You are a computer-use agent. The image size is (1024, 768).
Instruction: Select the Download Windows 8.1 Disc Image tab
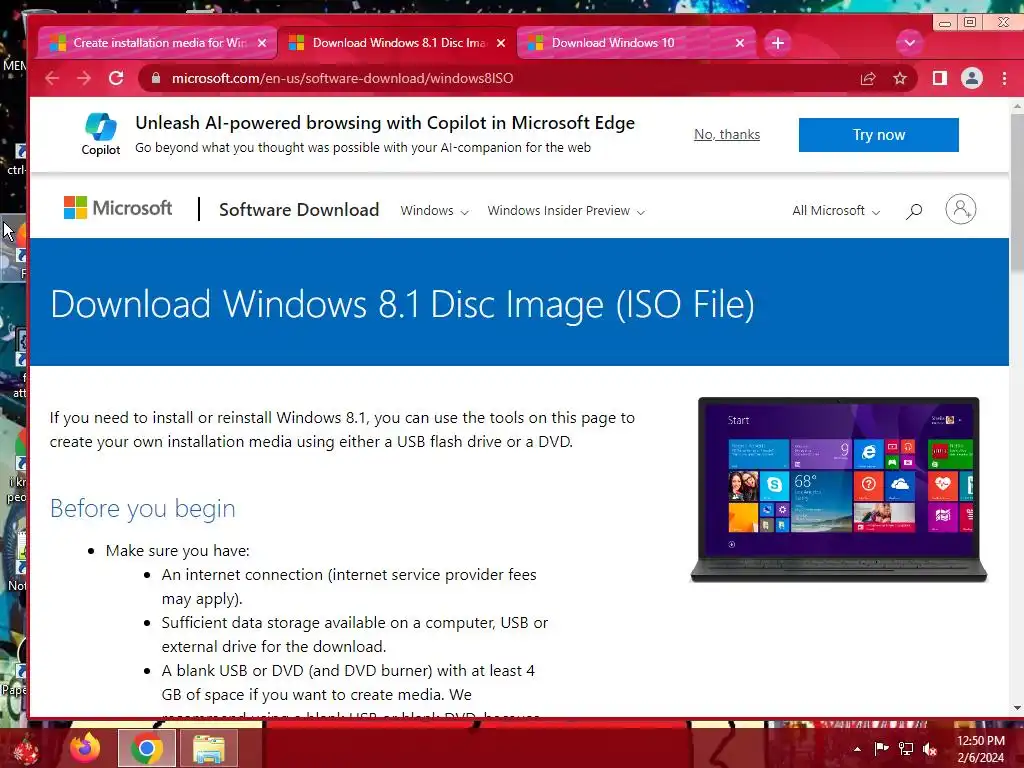(x=396, y=43)
